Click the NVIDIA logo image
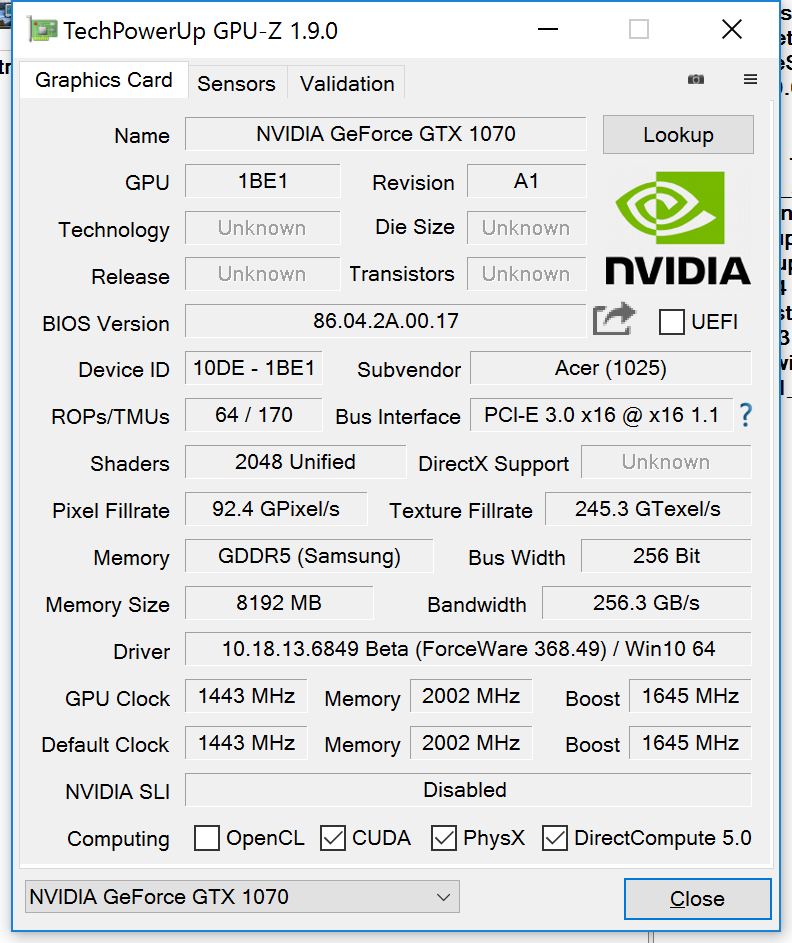This screenshot has width=792, height=943. 677,228
